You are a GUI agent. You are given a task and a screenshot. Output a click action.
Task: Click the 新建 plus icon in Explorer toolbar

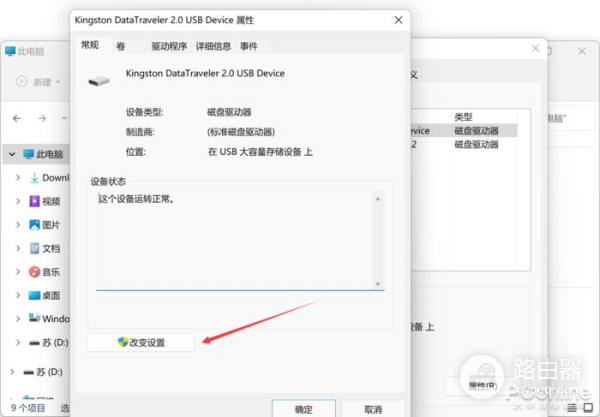click(21, 81)
